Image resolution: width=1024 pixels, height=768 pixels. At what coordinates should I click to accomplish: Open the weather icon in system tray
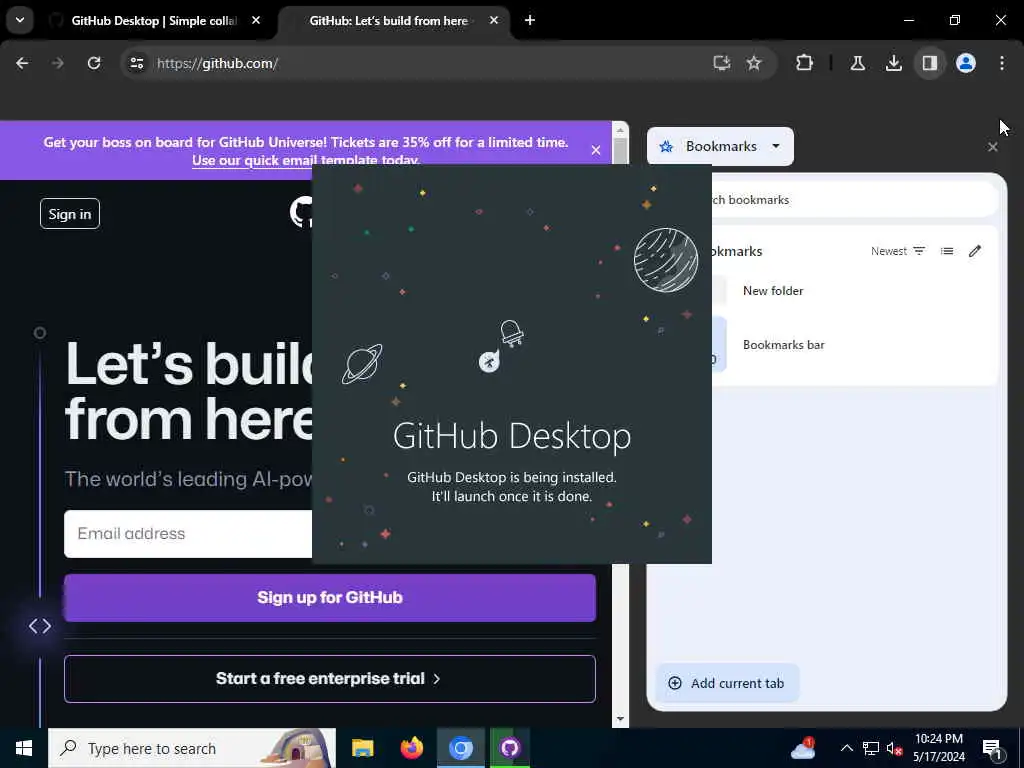pos(803,748)
